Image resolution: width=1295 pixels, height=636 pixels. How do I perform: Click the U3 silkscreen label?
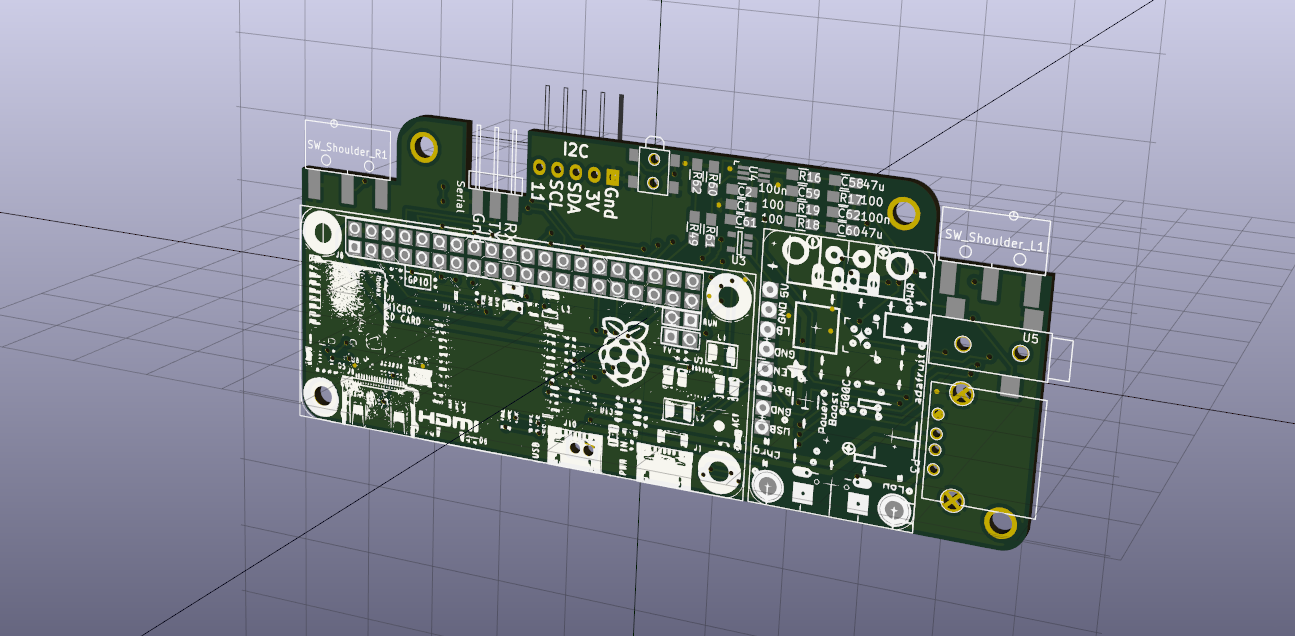740,261
